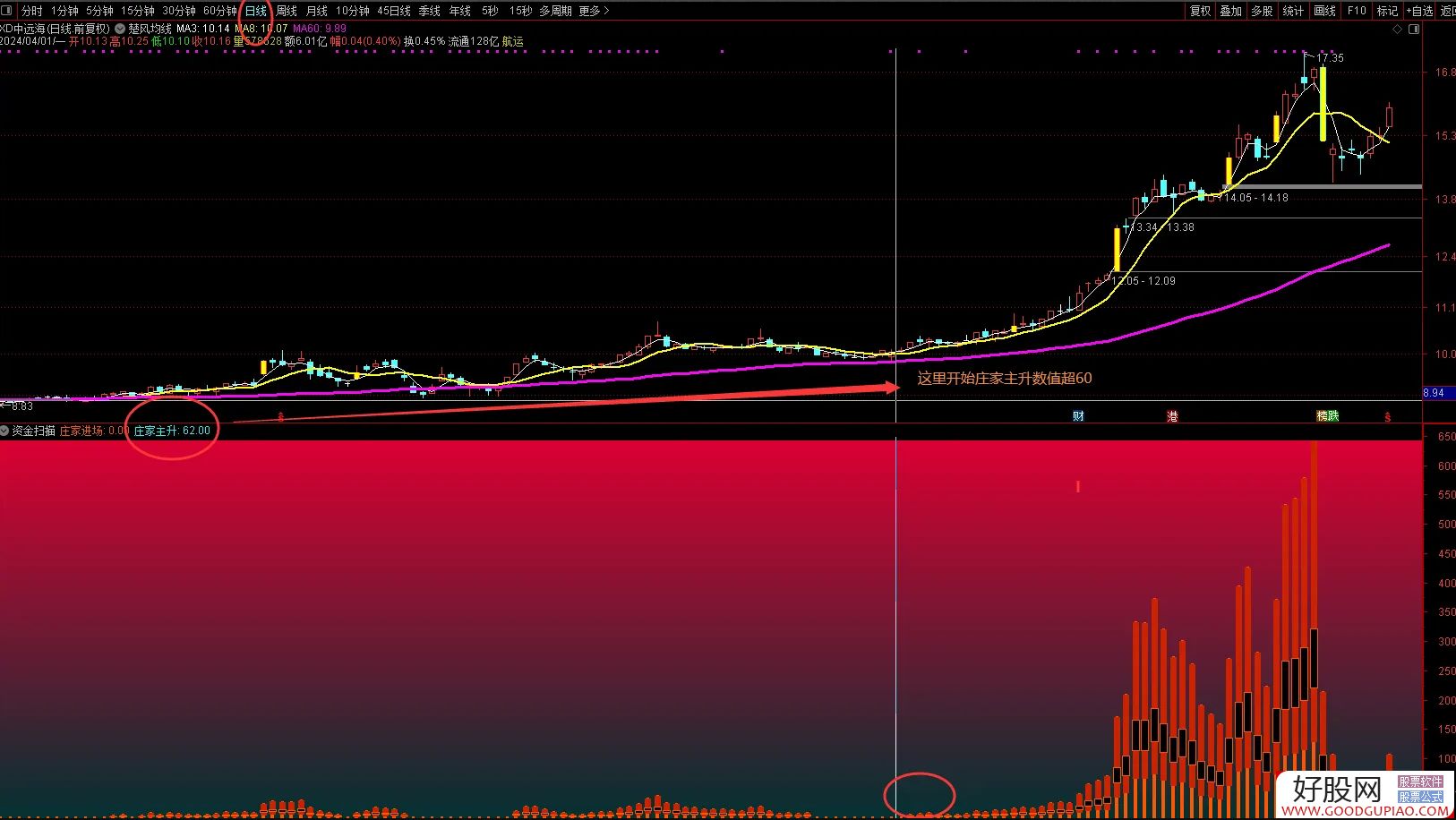
Task: Click the 财 info marker on timeline
Action: click(1078, 415)
